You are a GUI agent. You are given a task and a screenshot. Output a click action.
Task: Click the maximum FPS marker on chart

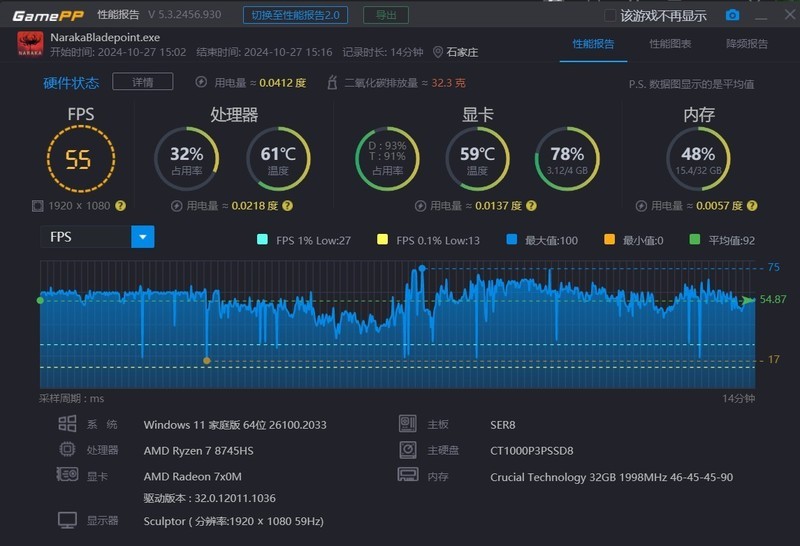422,268
